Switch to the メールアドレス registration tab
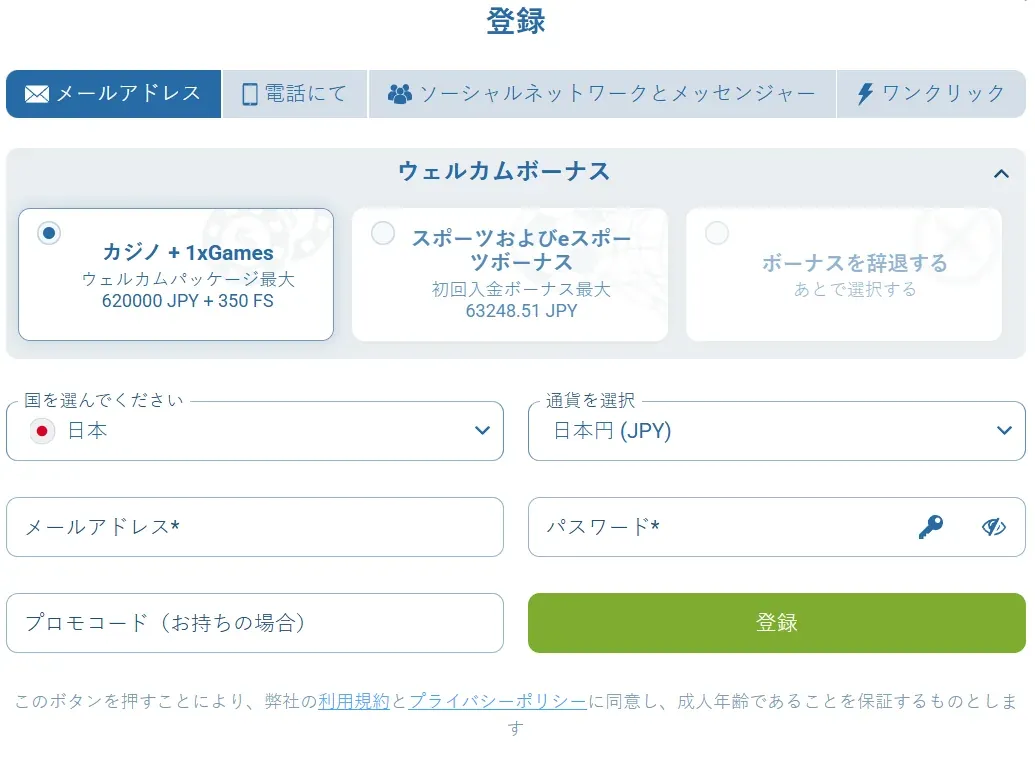 (114, 94)
